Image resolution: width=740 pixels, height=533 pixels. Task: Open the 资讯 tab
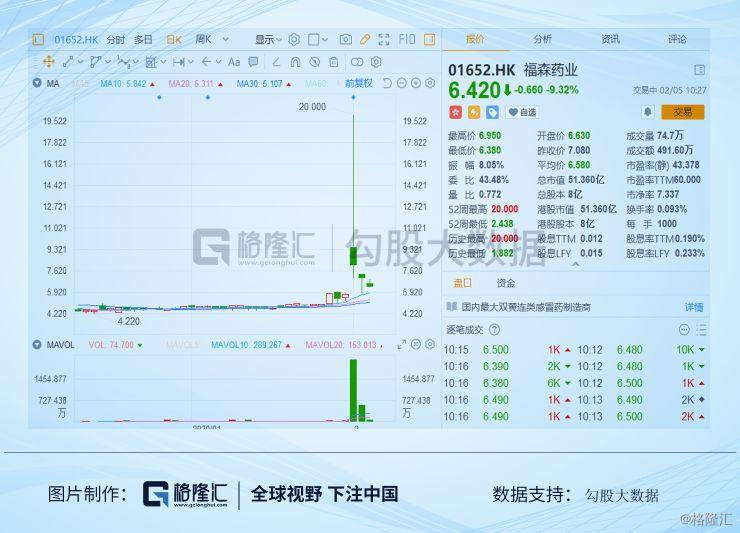610,39
